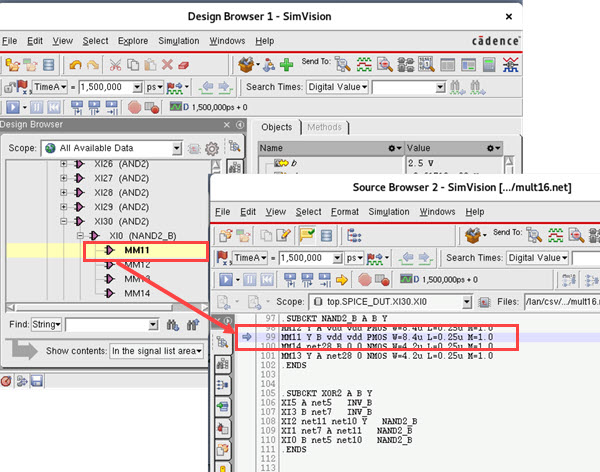Click previous edge arrow in Design Browser toolbar
Image resolution: width=600 pixels, height=472 pixels.
pos(206,87)
